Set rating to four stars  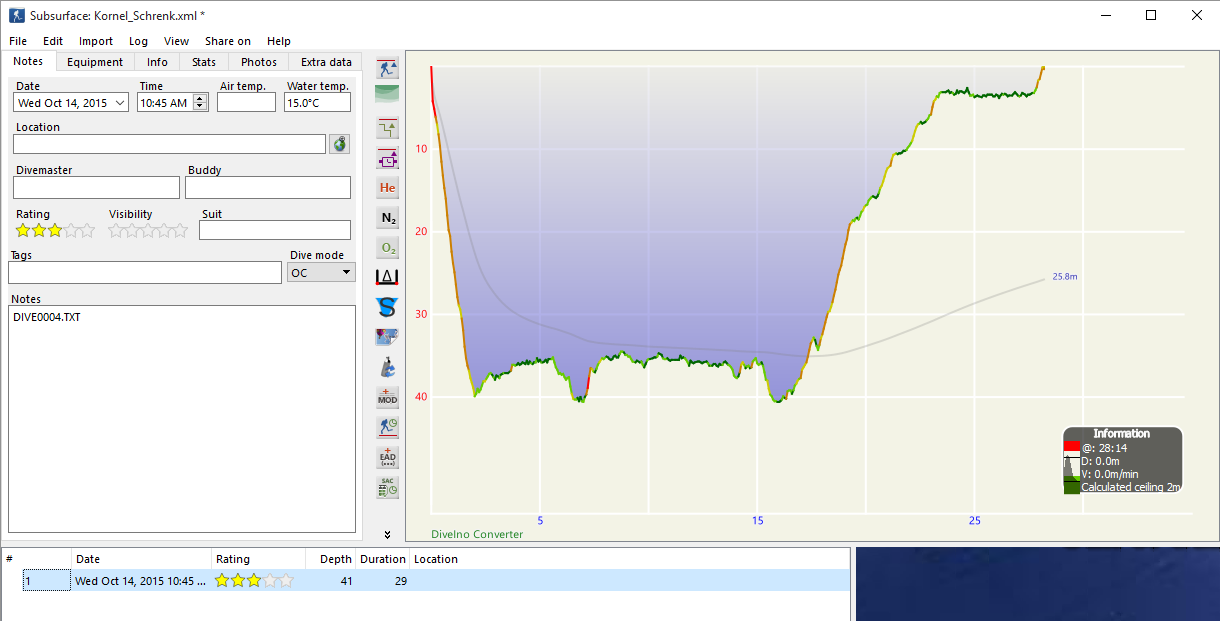[x=71, y=230]
